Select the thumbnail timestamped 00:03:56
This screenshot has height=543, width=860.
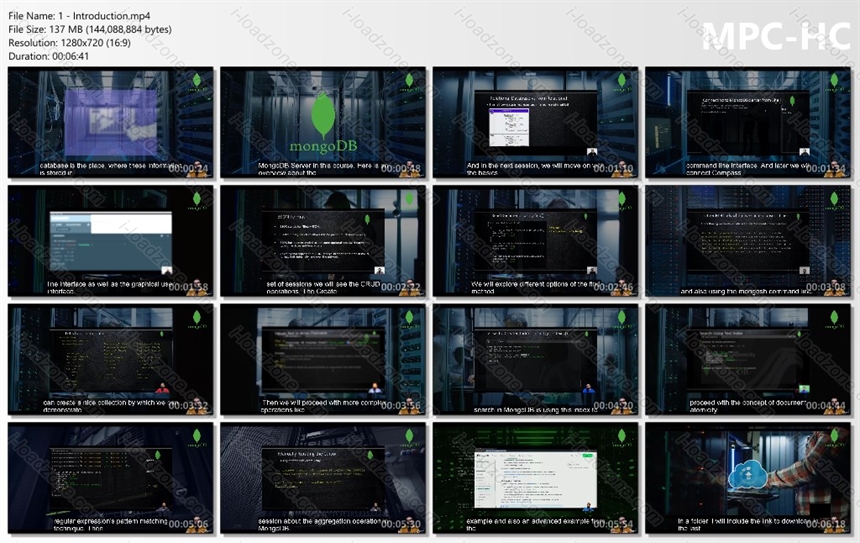(x=323, y=359)
